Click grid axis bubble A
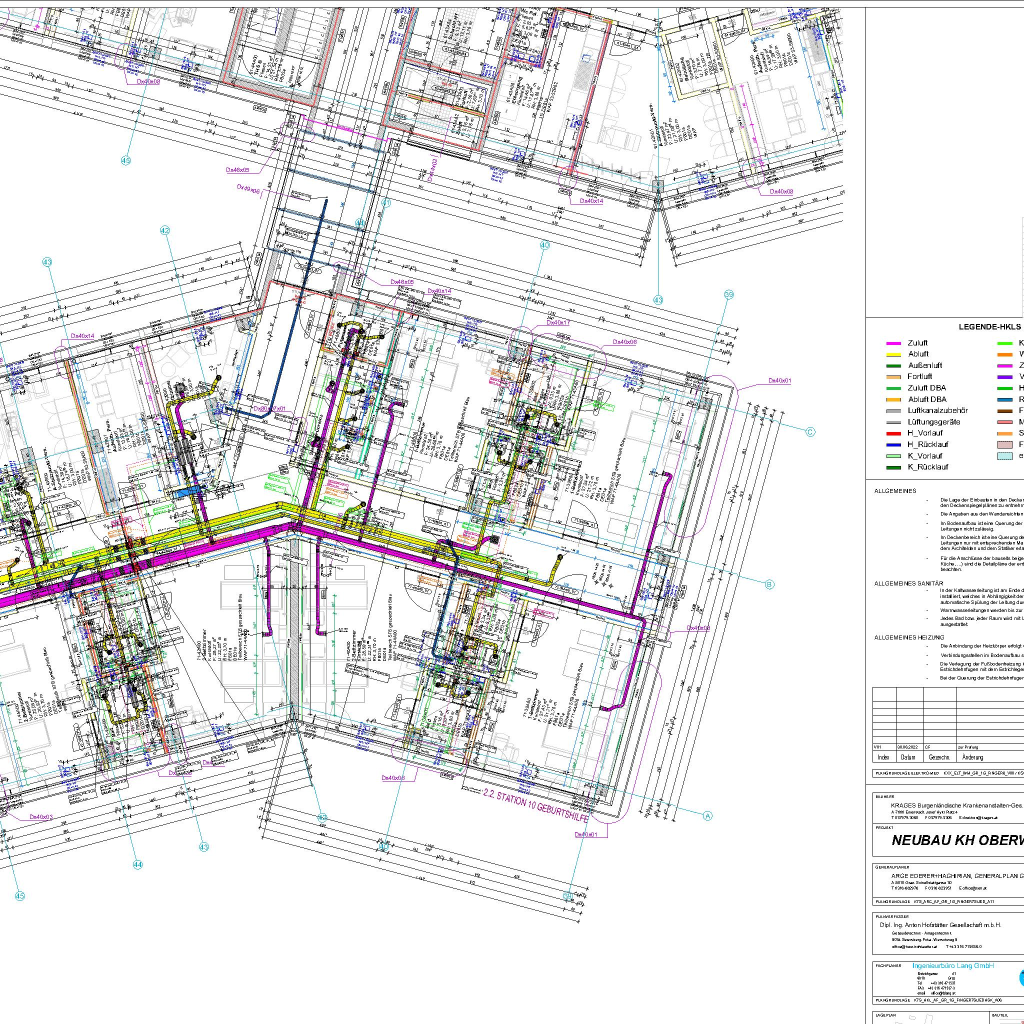 point(708,816)
